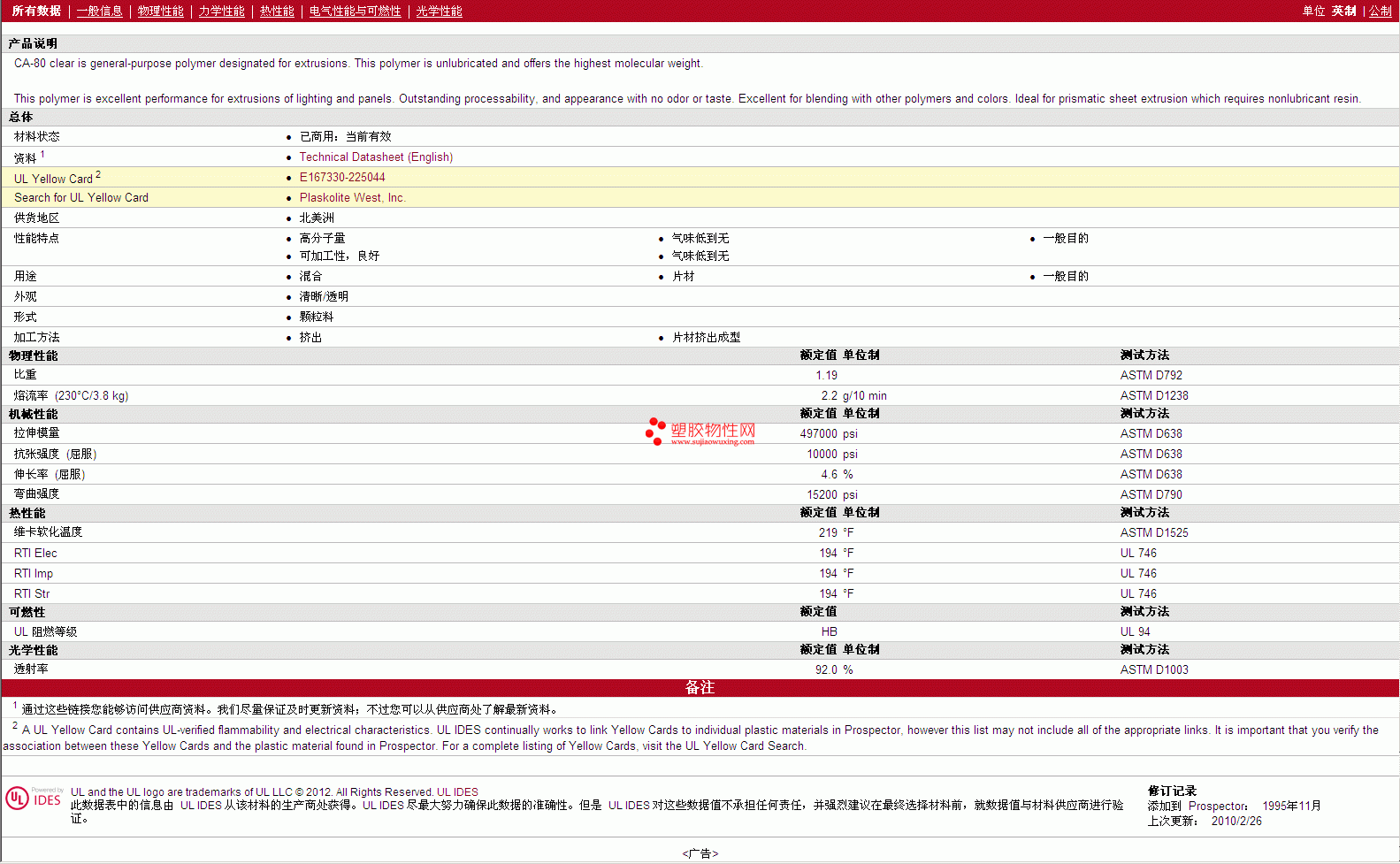1400x864 pixels.
Task: Click Search for UL Yellow Card label
Action: (x=81, y=197)
